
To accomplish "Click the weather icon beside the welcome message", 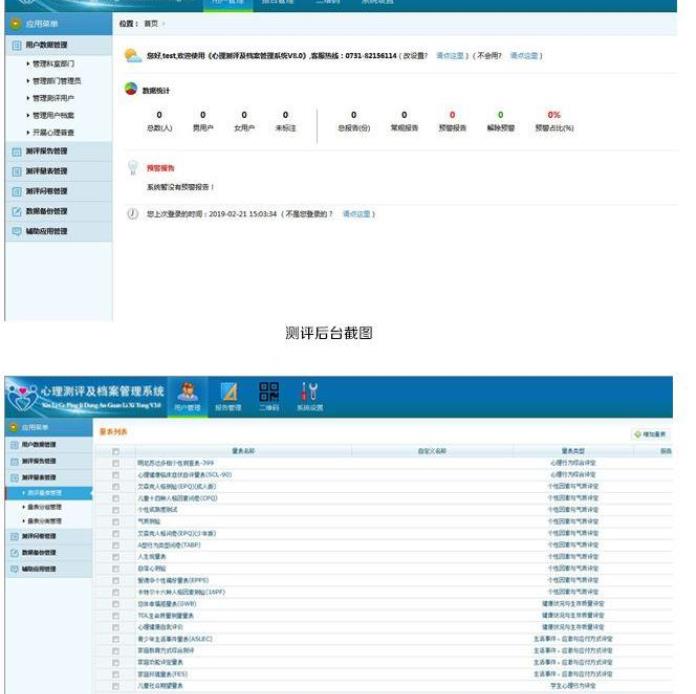I will (133, 56).
